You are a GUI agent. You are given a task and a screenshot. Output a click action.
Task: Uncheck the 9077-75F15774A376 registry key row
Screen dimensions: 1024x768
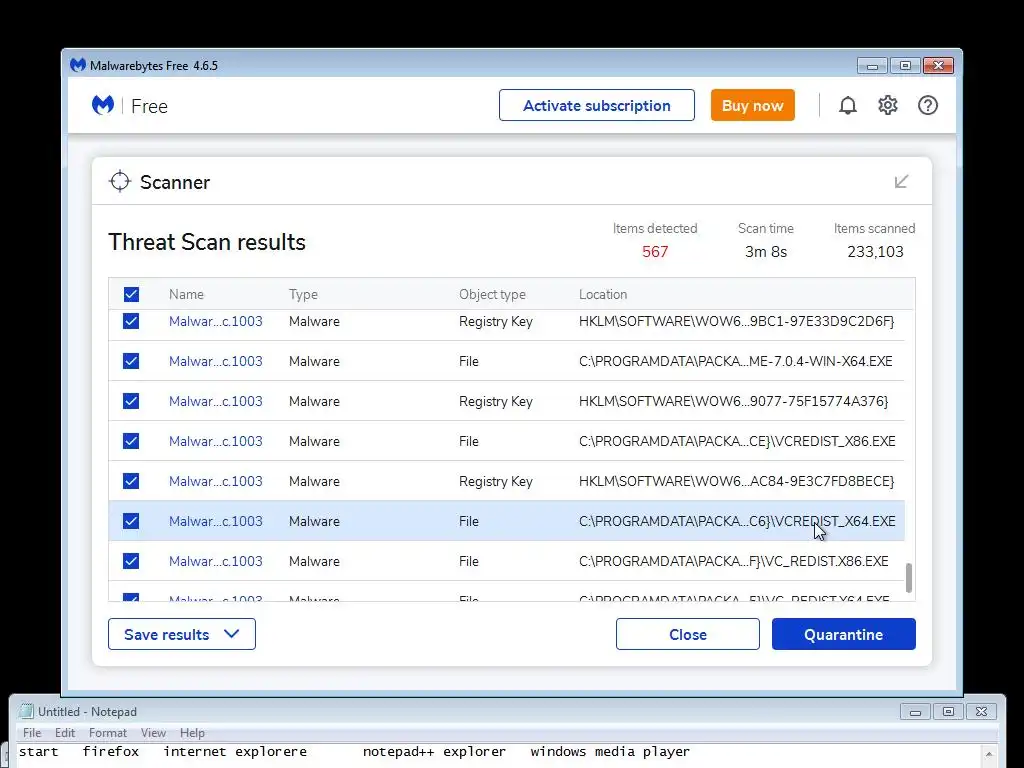[131, 401]
